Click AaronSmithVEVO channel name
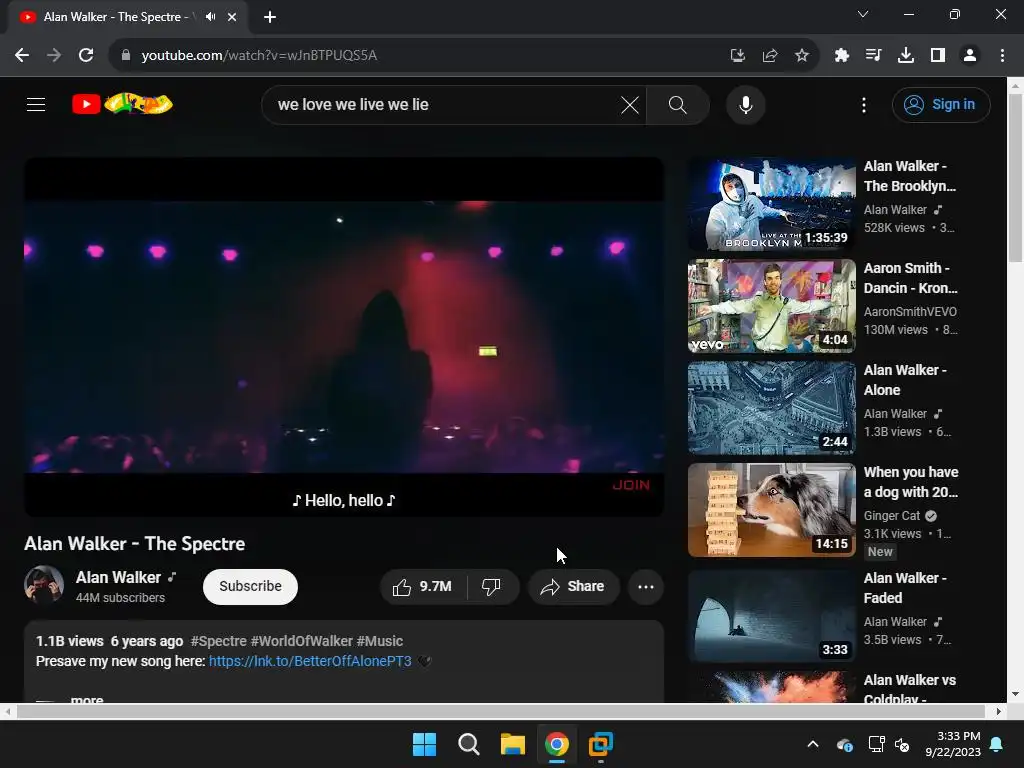 [910, 312]
